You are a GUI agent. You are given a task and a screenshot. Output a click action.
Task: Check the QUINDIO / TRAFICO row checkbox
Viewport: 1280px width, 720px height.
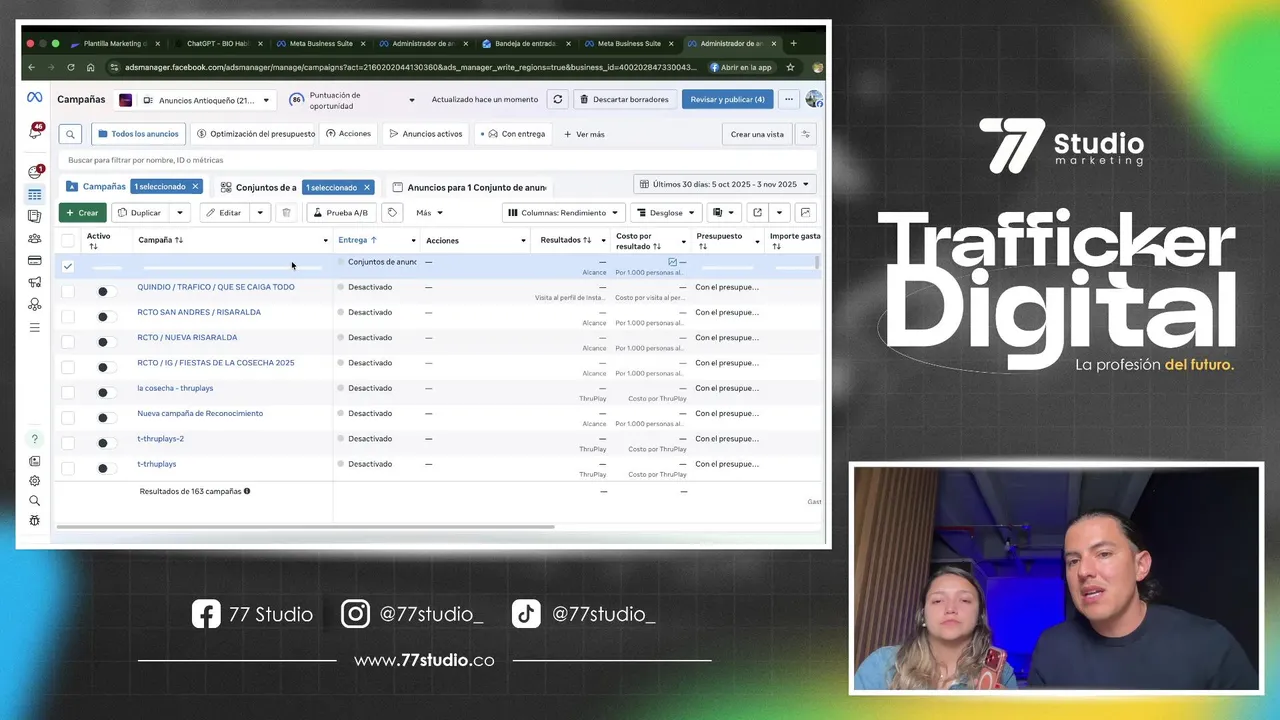(68, 291)
